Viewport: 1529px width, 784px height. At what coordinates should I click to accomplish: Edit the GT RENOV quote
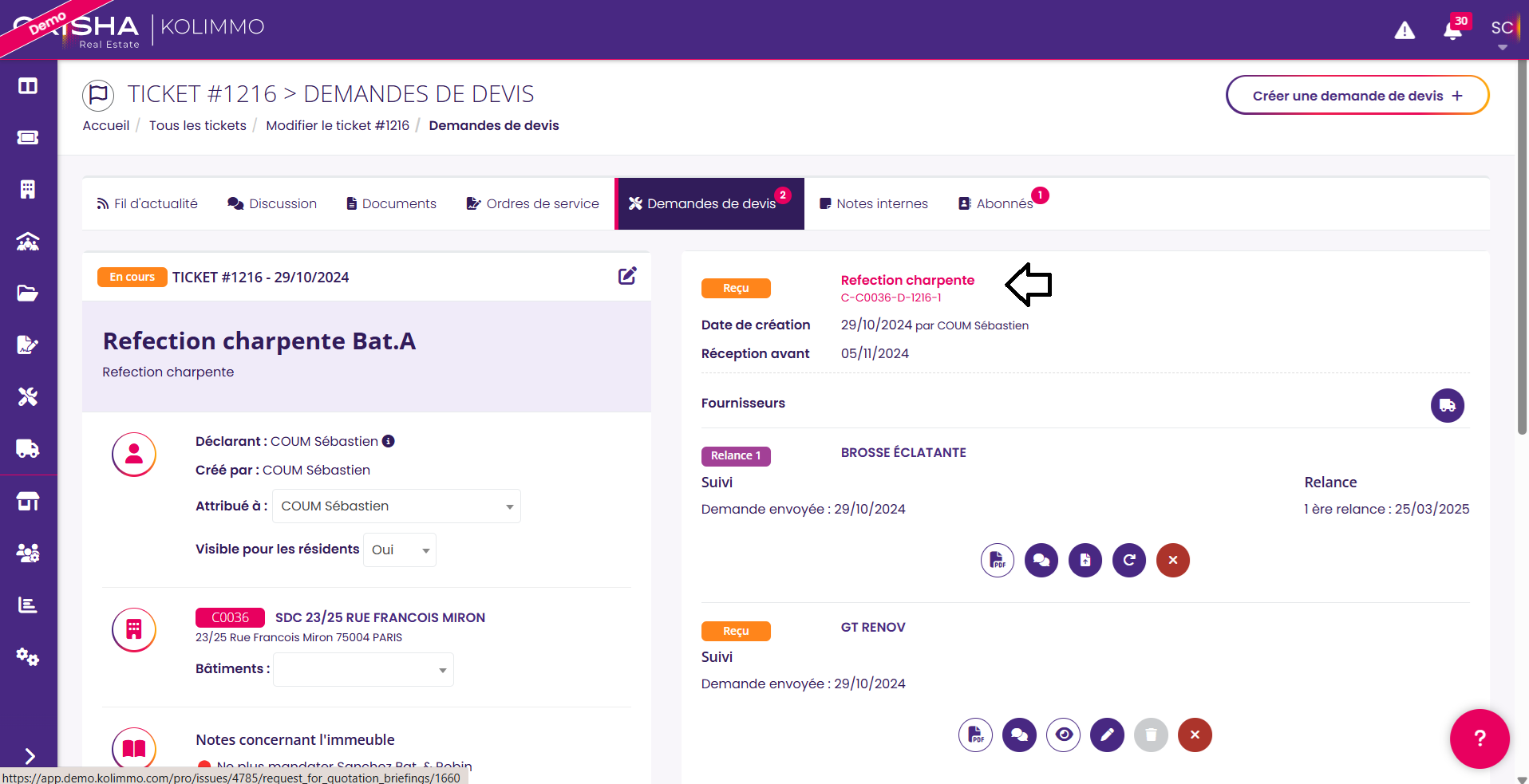point(1107,735)
